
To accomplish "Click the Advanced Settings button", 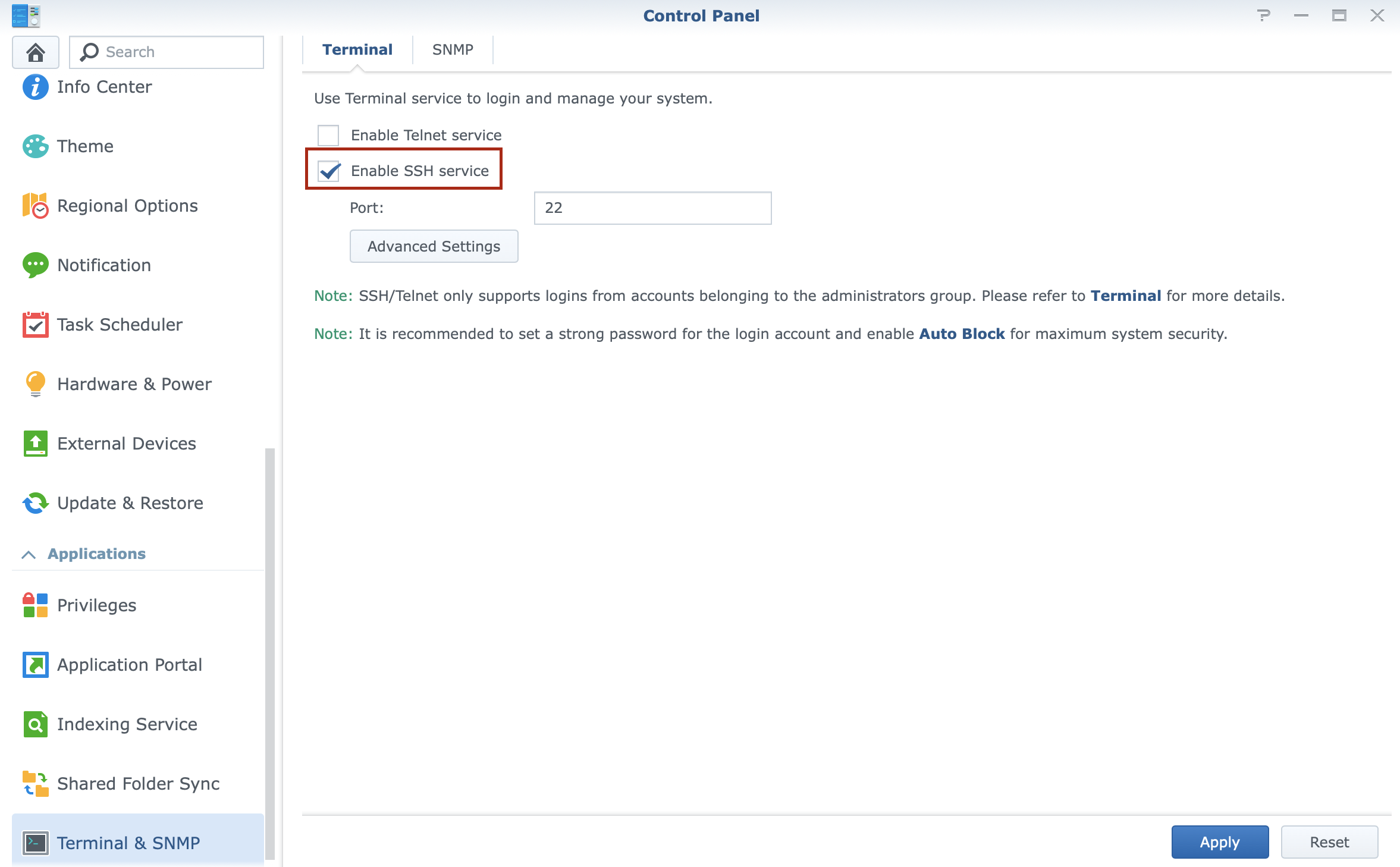I will [434, 246].
